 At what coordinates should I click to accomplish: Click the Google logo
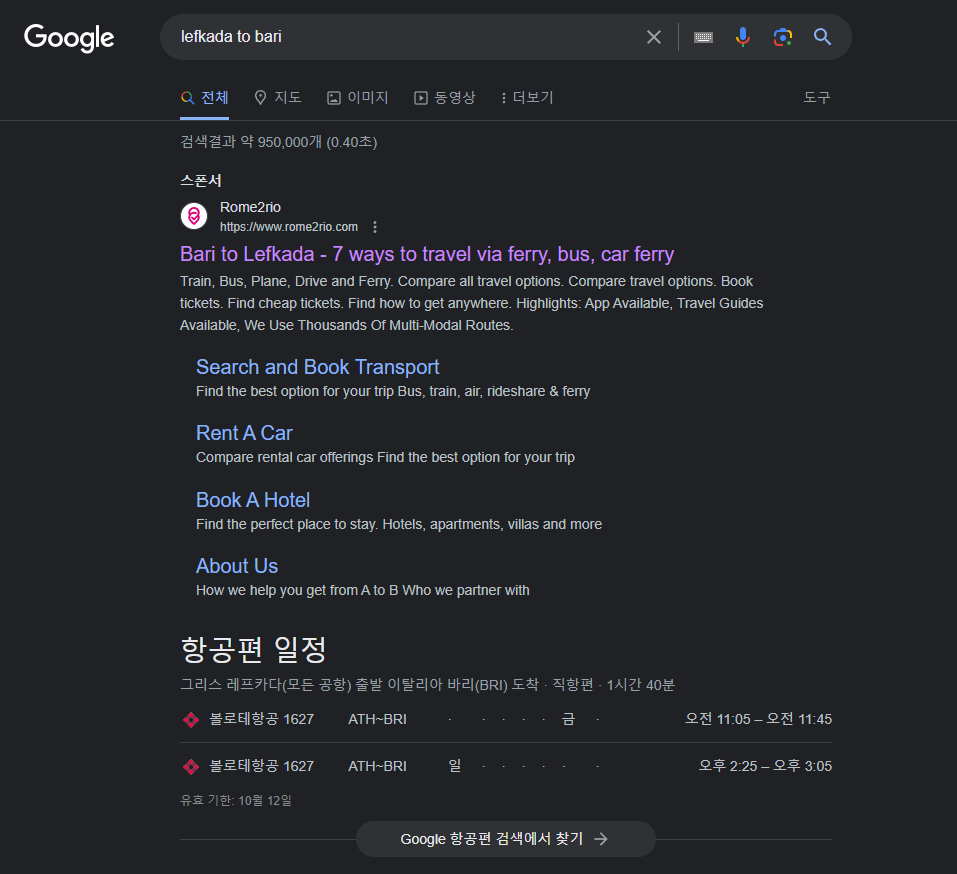tap(69, 38)
